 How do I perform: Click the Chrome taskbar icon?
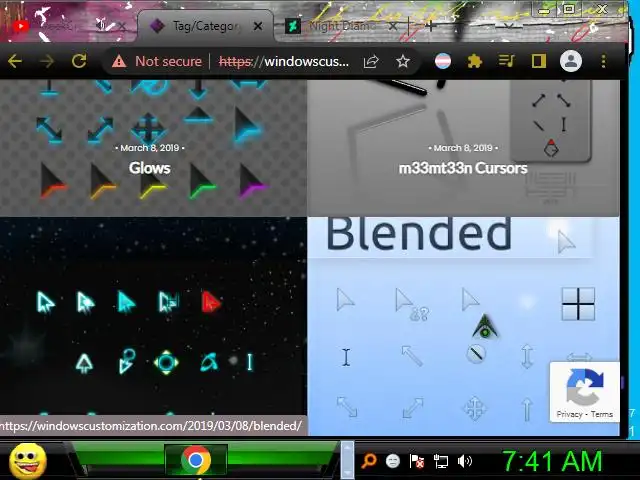pyautogui.click(x=196, y=460)
